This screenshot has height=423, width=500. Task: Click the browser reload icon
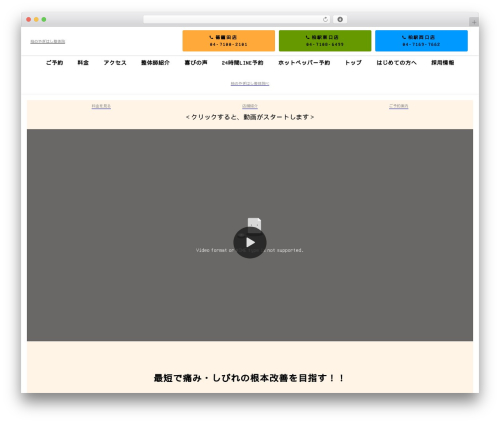(325, 19)
